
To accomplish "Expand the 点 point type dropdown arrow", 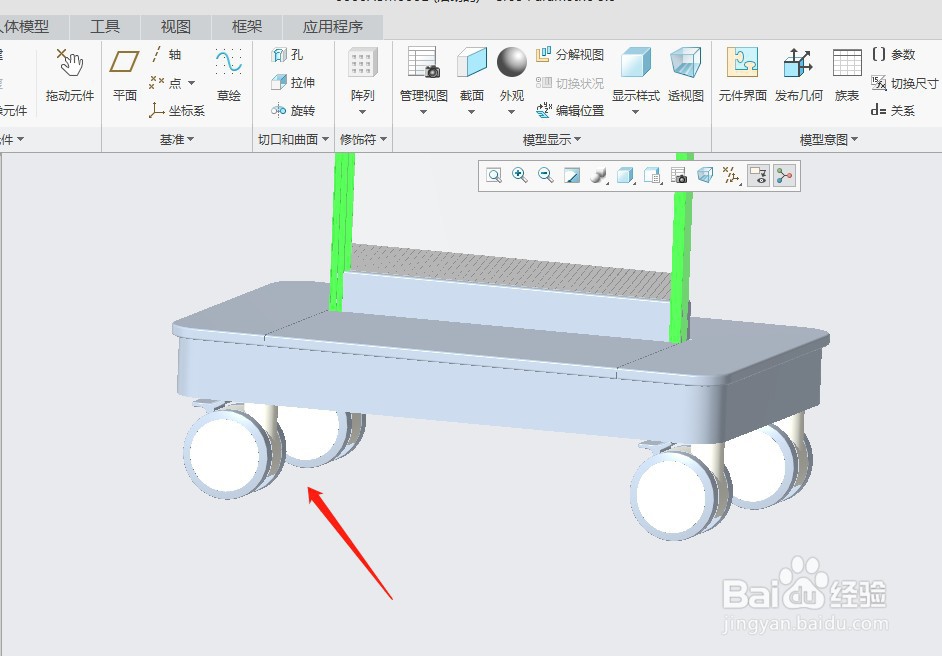I will click(192, 83).
